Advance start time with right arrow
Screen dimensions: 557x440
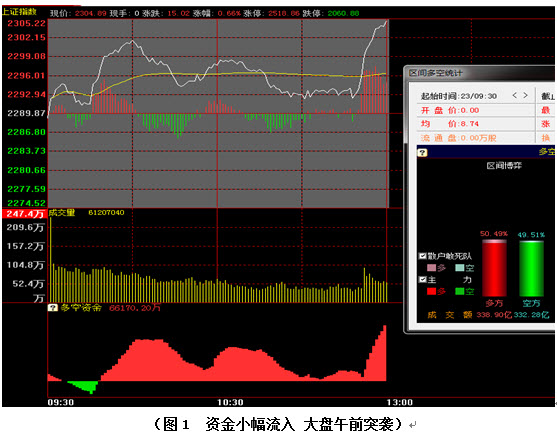[525, 95]
